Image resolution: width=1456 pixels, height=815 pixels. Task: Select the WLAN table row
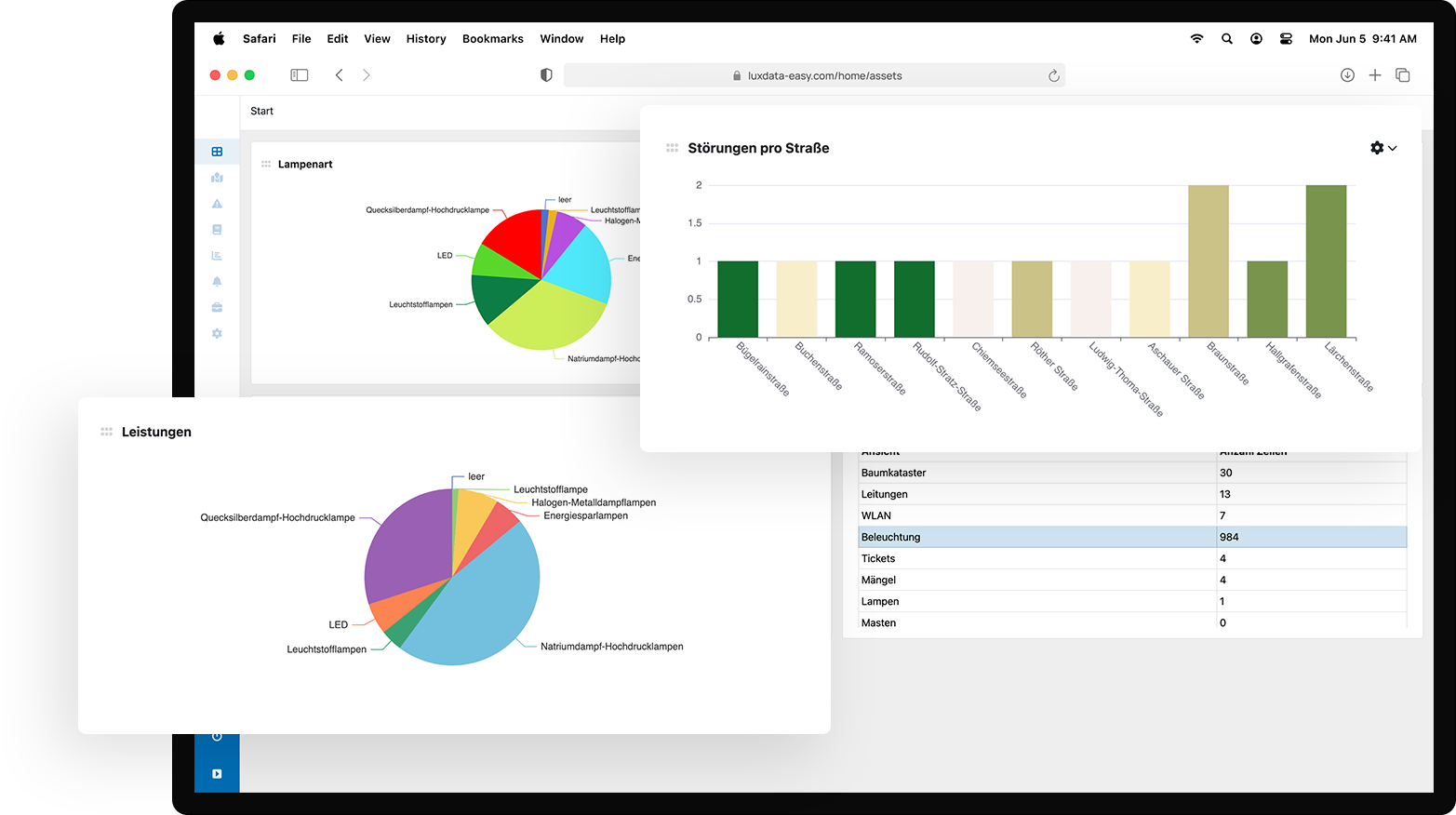pyautogui.click(x=1132, y=515)
